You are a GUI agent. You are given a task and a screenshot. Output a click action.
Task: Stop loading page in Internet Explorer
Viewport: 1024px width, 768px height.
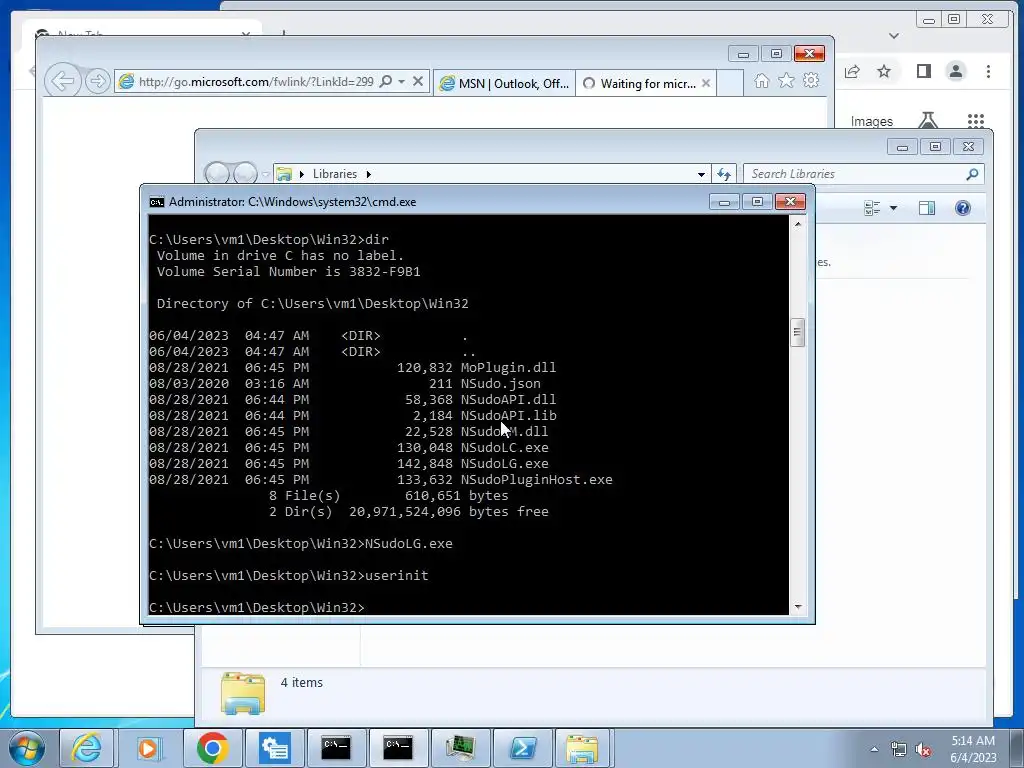click(418, 82)
